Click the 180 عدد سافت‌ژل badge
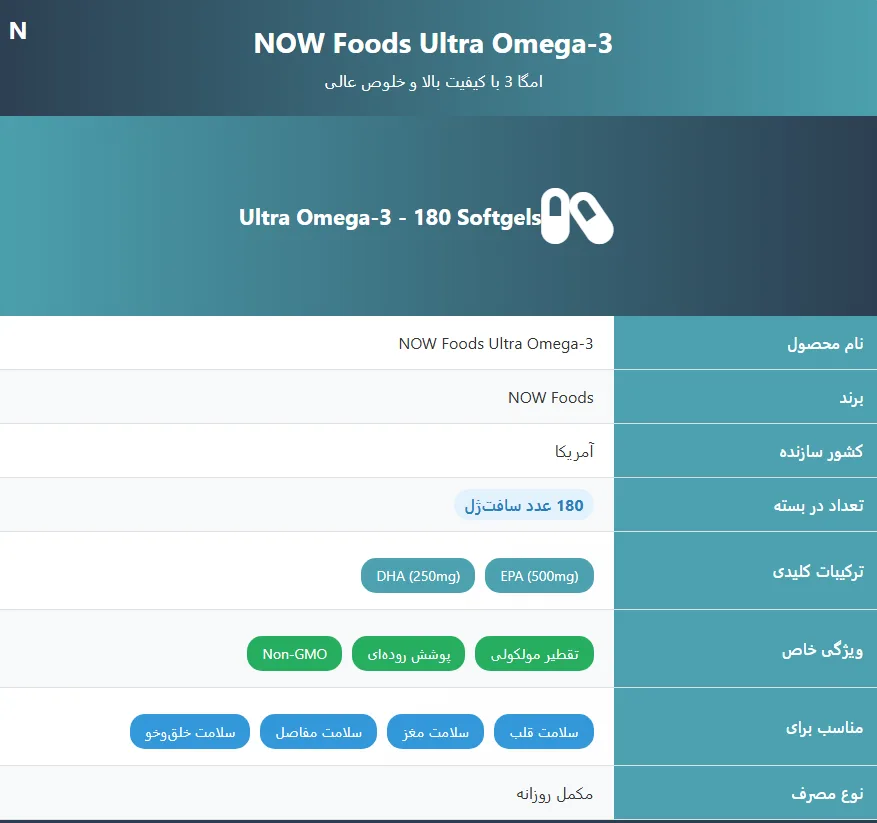The image size is (877, 823). pos(525,505)
